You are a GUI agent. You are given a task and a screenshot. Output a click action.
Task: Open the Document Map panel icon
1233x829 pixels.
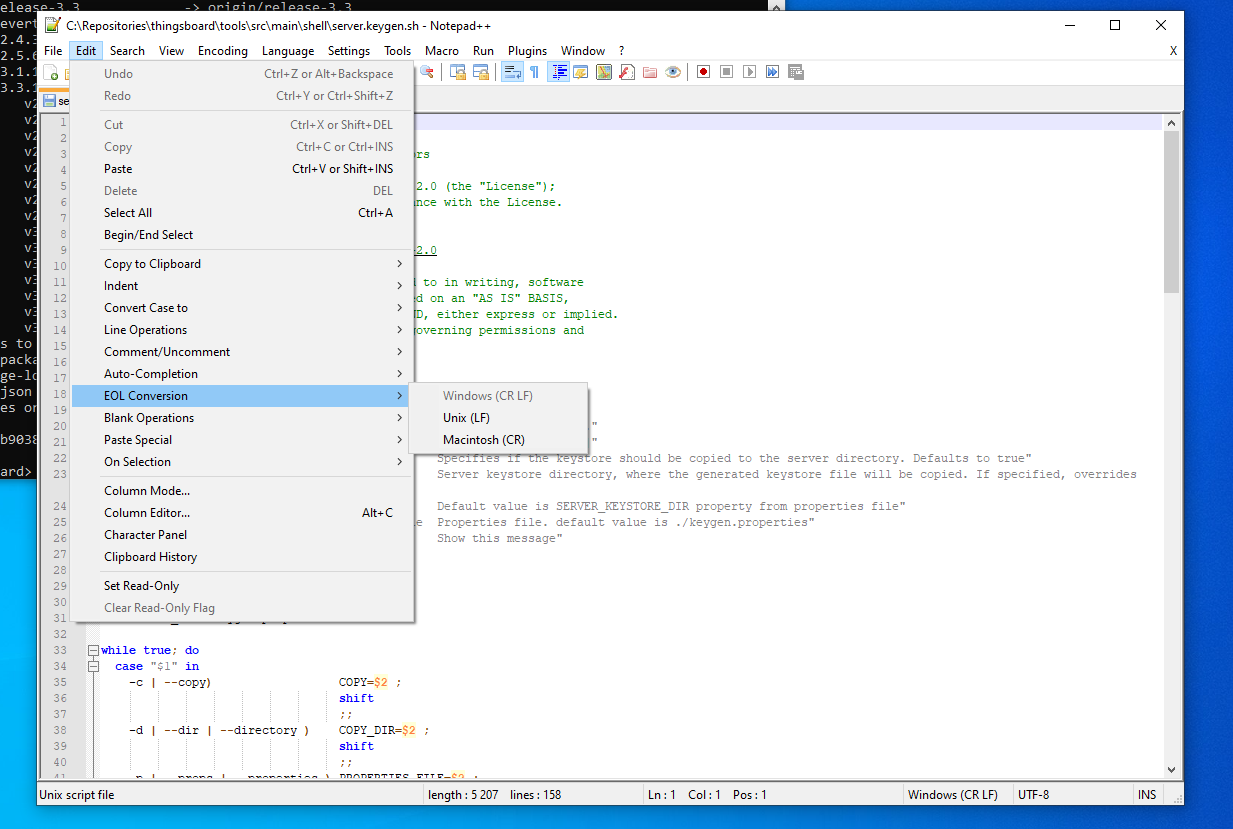(604, 72)
